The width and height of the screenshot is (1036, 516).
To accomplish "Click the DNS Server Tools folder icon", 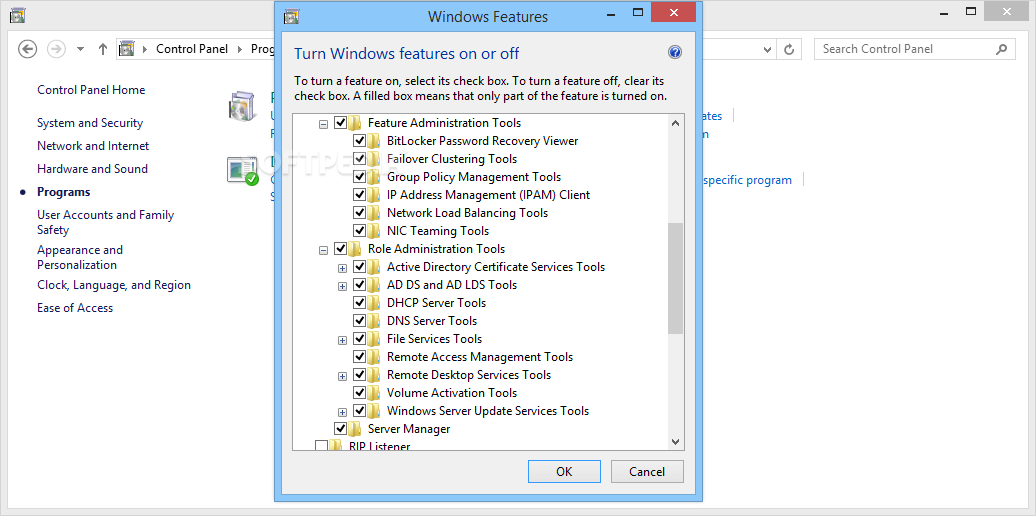I will [x=374, y=320].
